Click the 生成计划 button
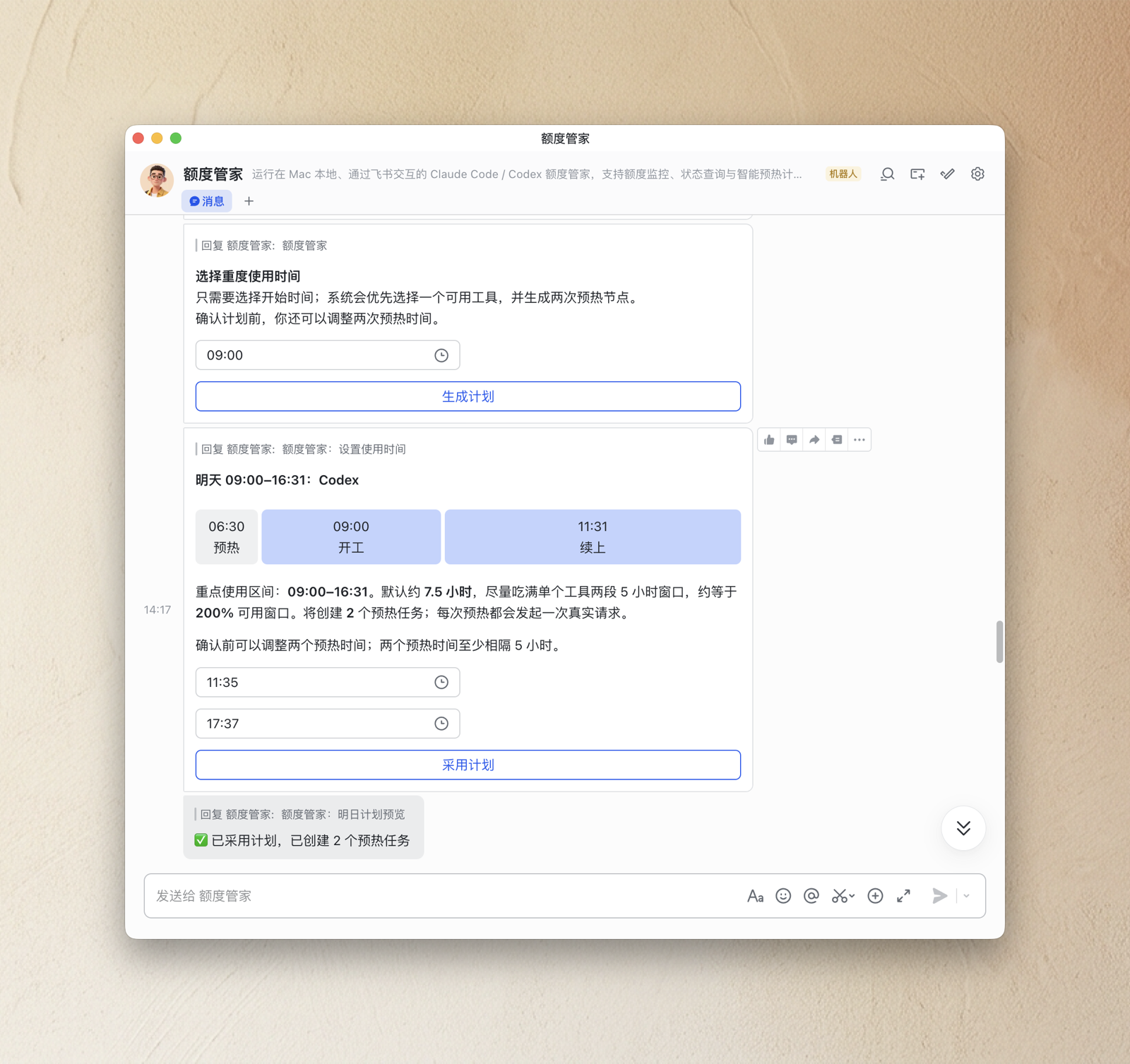Screen dimensions: 1130x1064 [x=468, y=396]
